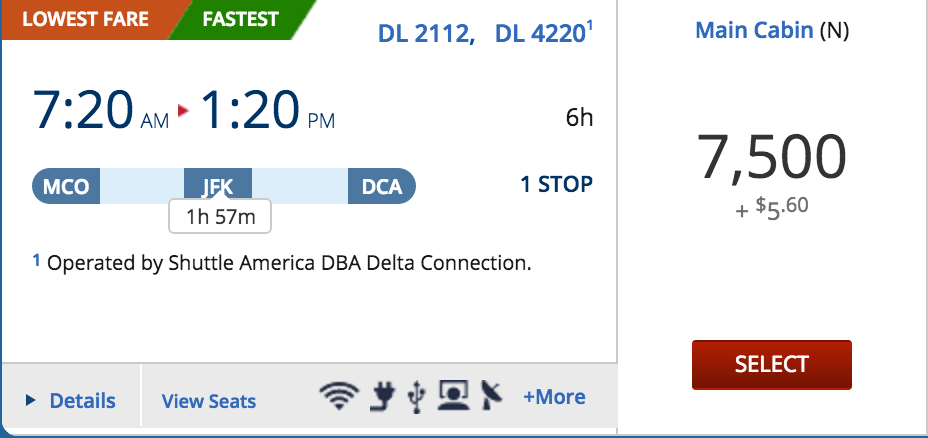Click the Wi-Fi amenity icon
This screenshot has width=928, height=438.
[x=339, y=398]
